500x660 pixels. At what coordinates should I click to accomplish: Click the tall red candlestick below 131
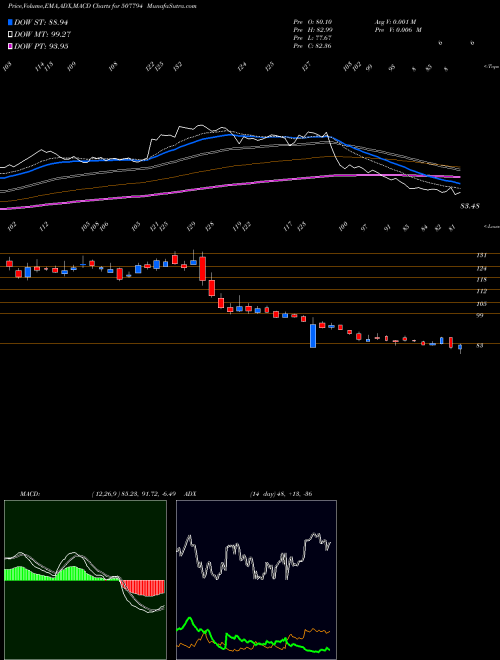(202, 269)
